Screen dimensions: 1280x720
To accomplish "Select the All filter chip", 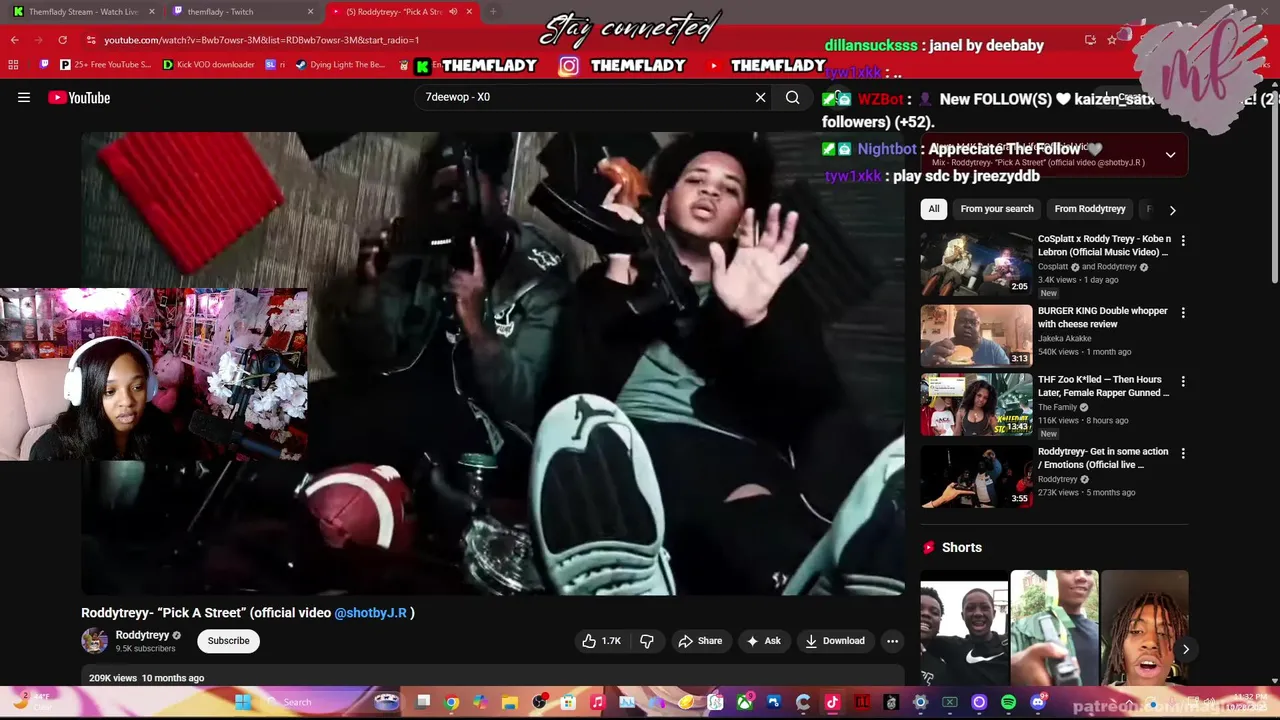I will pyautogui.click(x=933, y=209).
